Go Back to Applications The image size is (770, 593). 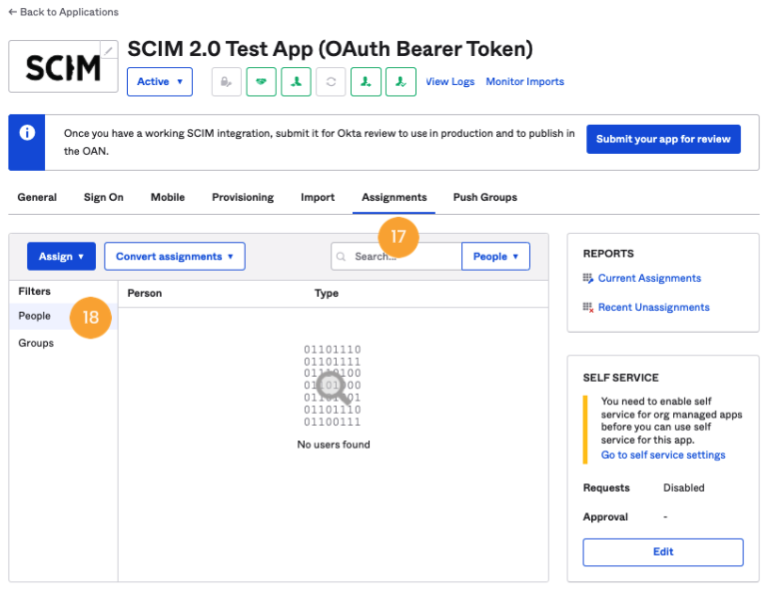click(x=63, y=12)
